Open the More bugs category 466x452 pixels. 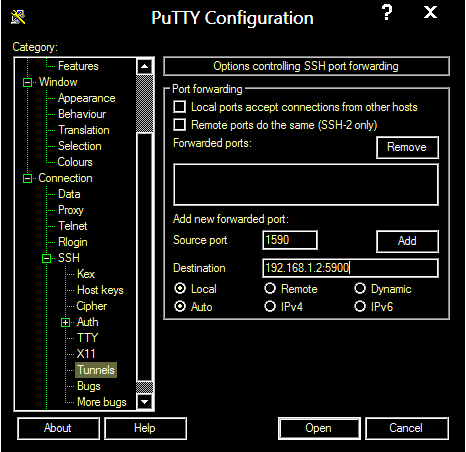[x=102, y=402]
